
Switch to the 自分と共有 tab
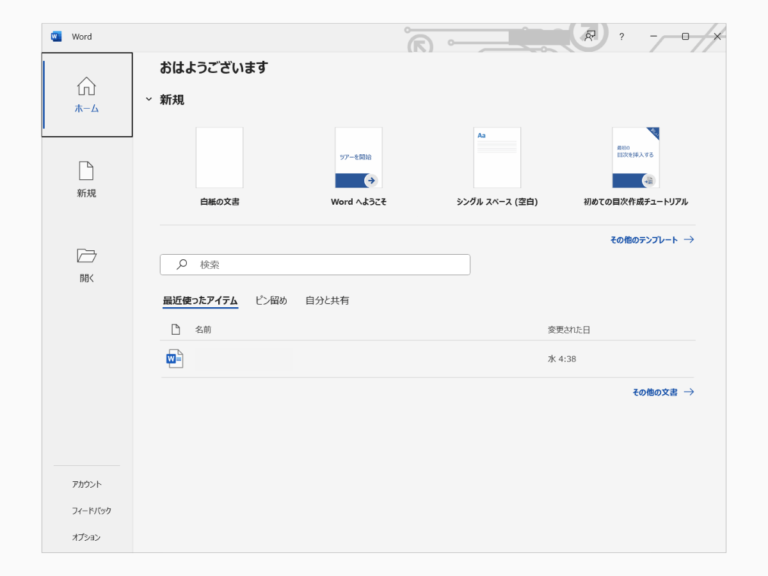[x=327, y=301]
